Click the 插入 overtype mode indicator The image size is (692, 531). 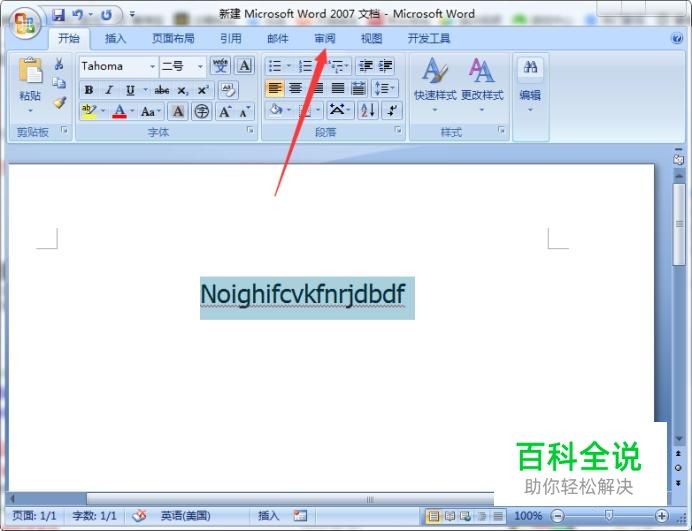click(x=268, y=516)
